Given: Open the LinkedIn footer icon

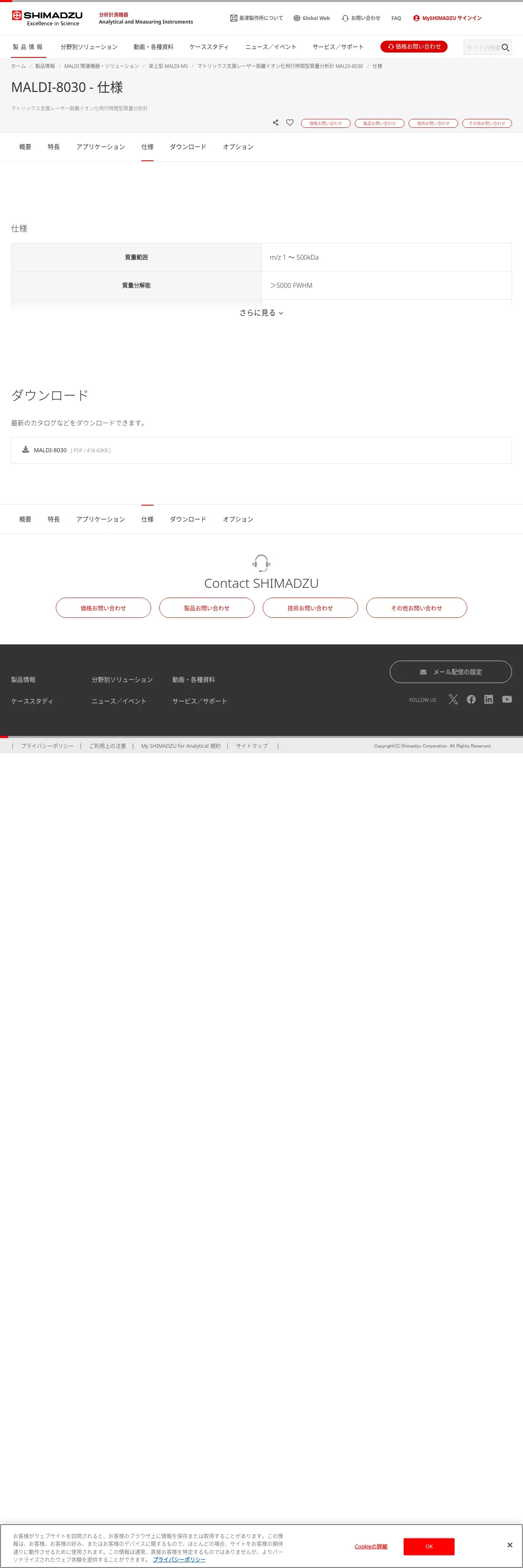Looking at the screenshot, I should click(x=488, y=699).
